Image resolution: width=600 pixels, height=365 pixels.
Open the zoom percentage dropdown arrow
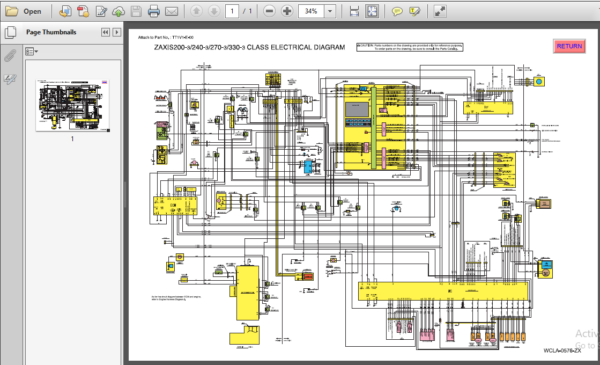pyautogui.click(x=330, y=11)
